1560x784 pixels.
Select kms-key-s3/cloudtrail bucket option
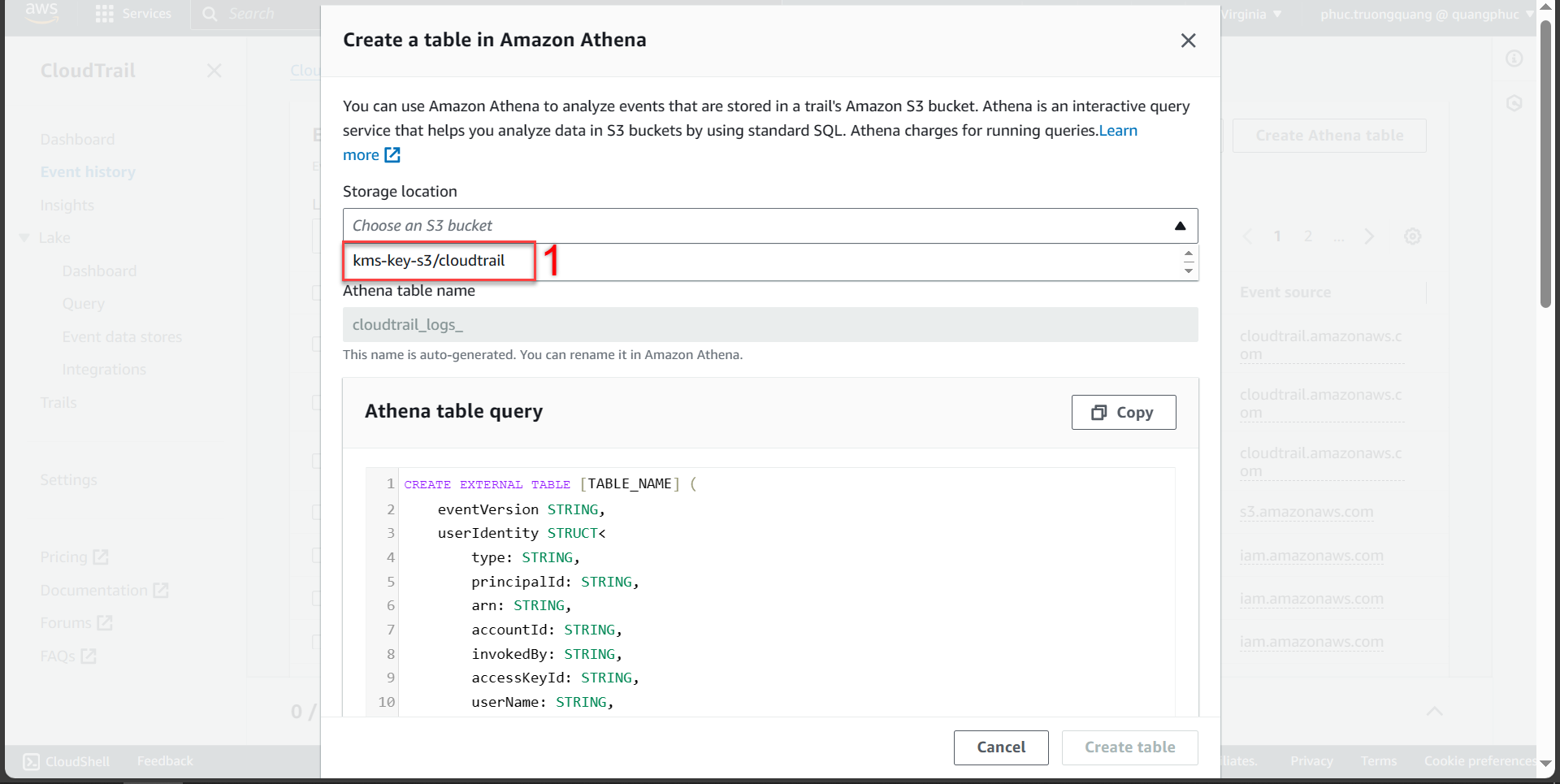click(429, 261)
